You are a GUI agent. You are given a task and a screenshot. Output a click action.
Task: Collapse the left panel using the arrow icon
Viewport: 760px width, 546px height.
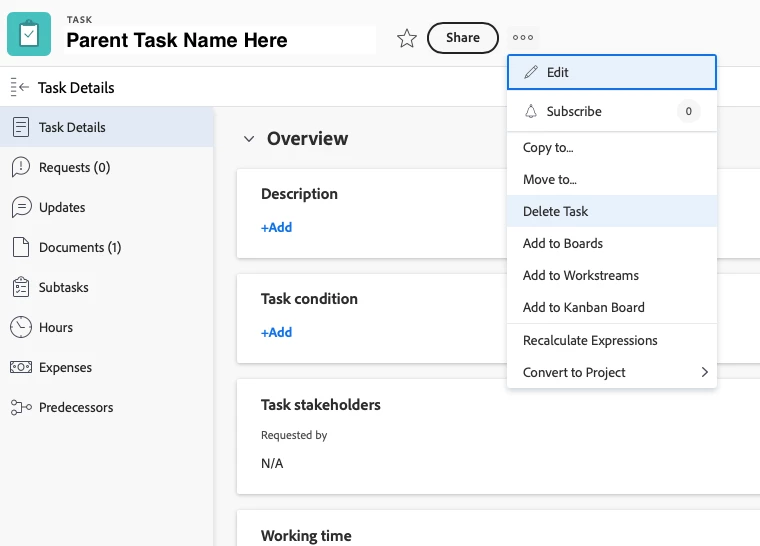coord(20,88)
